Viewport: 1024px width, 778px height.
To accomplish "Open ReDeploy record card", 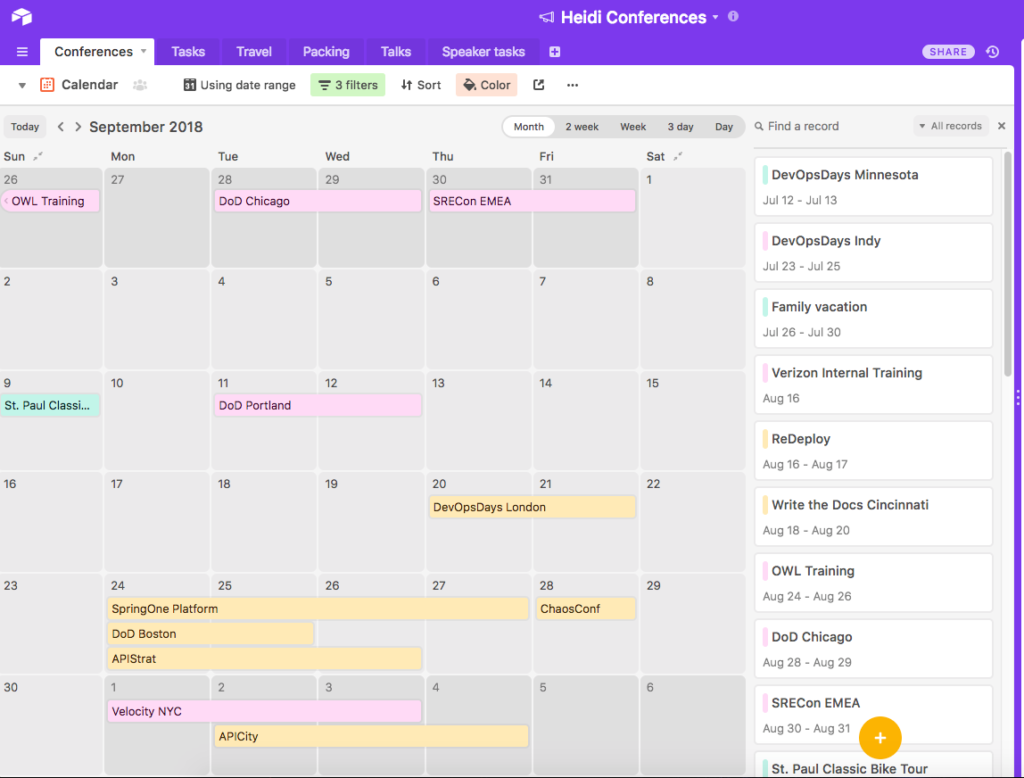I will (873, 450).
